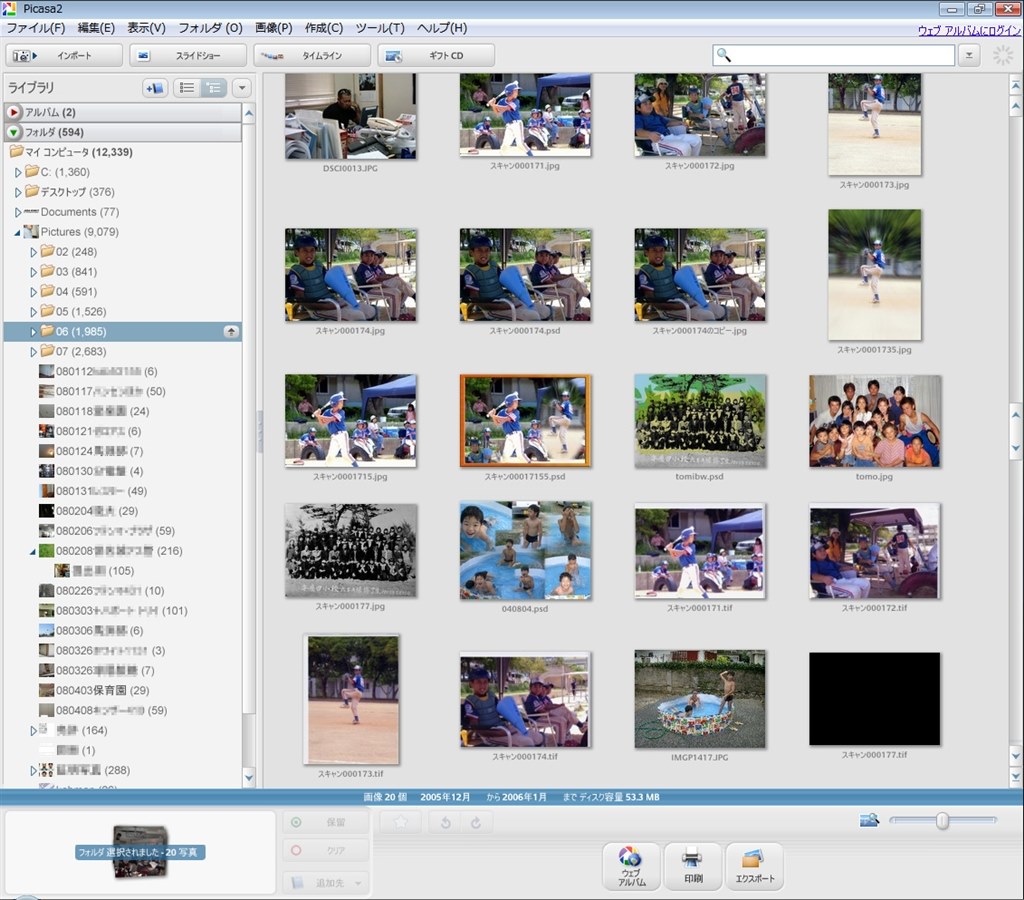Open the Timeline view
Image resolution: width=1024 pixels, height=900 pixels.
[x=310, y=55]
